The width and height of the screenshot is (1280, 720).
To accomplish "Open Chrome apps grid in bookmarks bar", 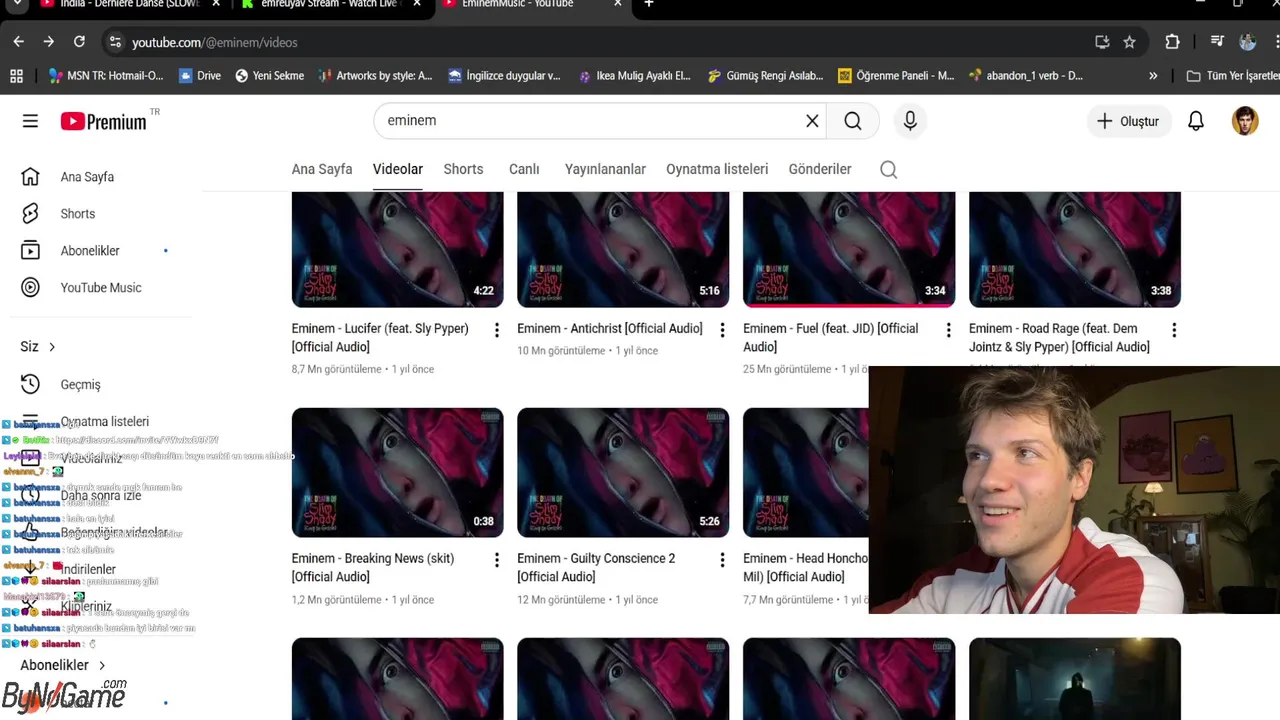I will click(16, 76).
